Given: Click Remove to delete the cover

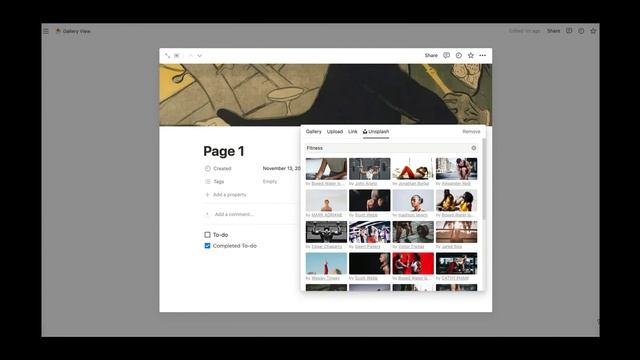Looking at the screenshot, I should click(471, 131).
